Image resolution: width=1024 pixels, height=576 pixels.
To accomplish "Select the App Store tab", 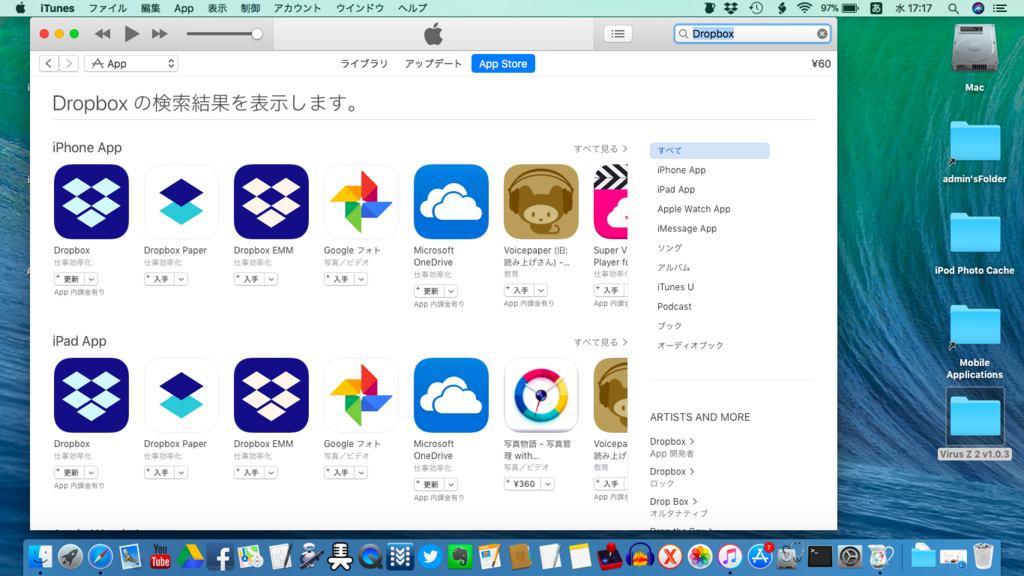I will [x=503, y=63].
